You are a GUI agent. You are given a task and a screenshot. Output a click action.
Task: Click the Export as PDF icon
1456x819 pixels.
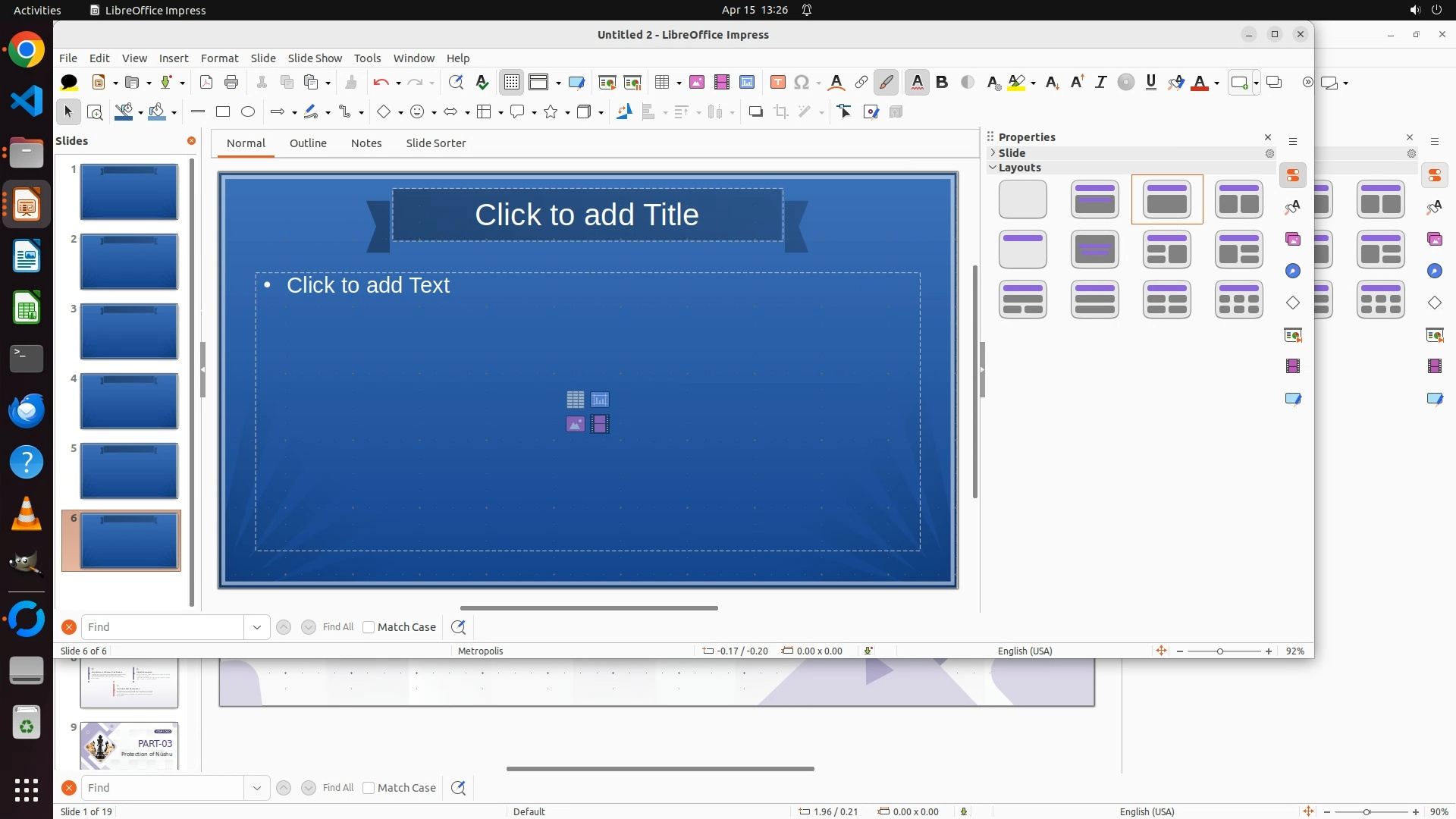click(x=206, y=83)
